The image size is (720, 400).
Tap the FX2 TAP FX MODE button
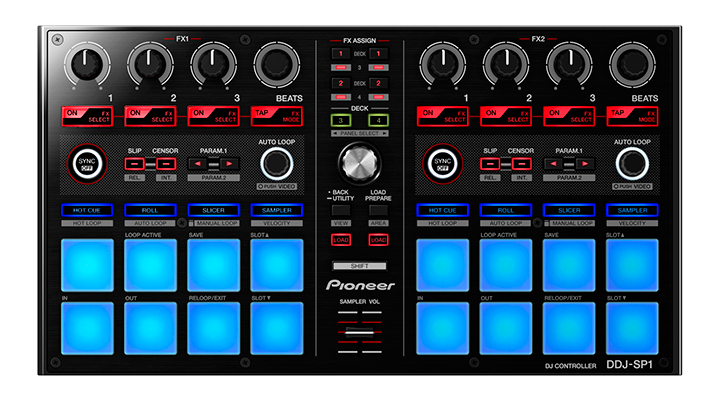(632, 116)
